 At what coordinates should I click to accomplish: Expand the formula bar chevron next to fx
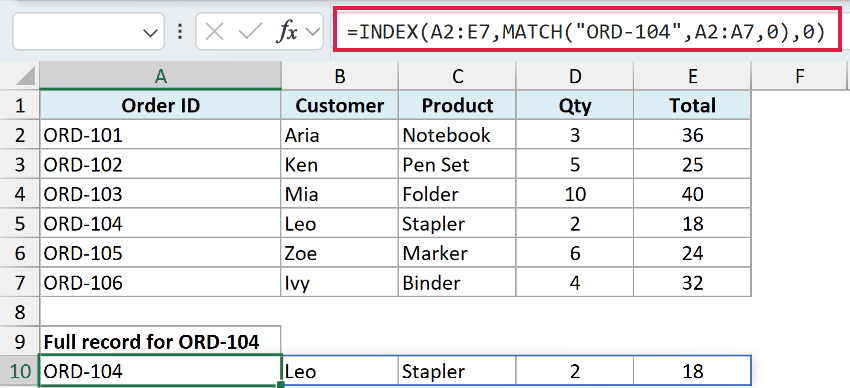[x=313, y=33]
